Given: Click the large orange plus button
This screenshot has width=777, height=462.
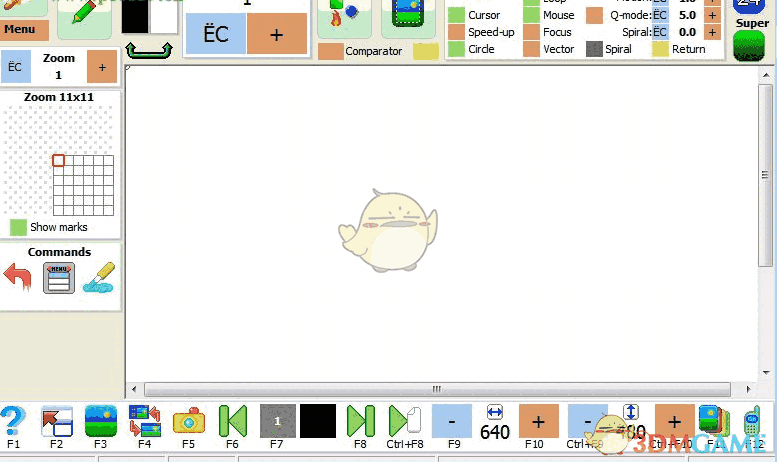Looking at the screenshot, I should pos(277,34).
